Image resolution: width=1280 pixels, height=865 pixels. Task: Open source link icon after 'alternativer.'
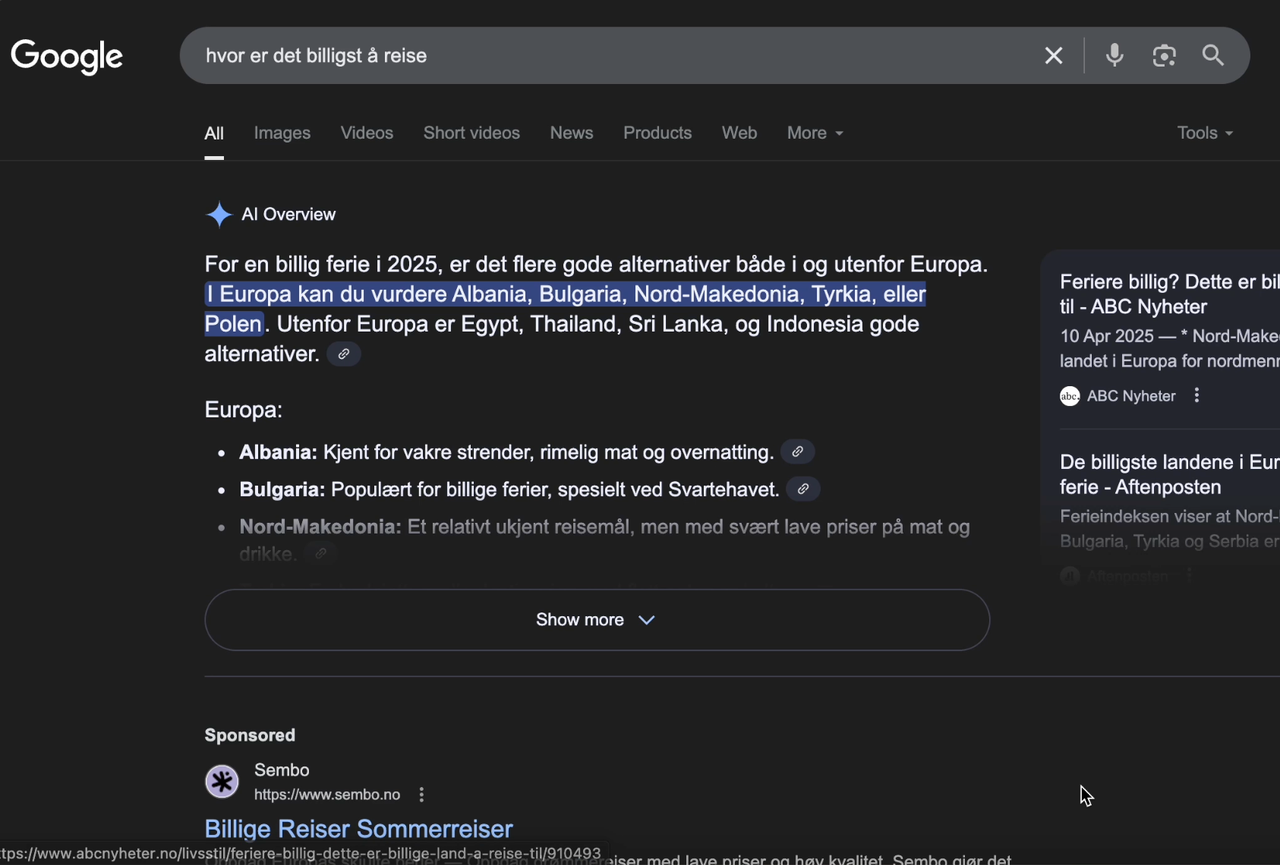(x=344, y=354)
